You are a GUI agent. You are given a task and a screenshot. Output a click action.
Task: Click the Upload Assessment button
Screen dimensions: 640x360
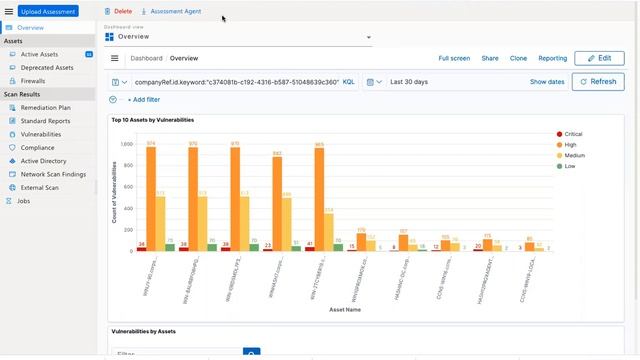point(48,11)
